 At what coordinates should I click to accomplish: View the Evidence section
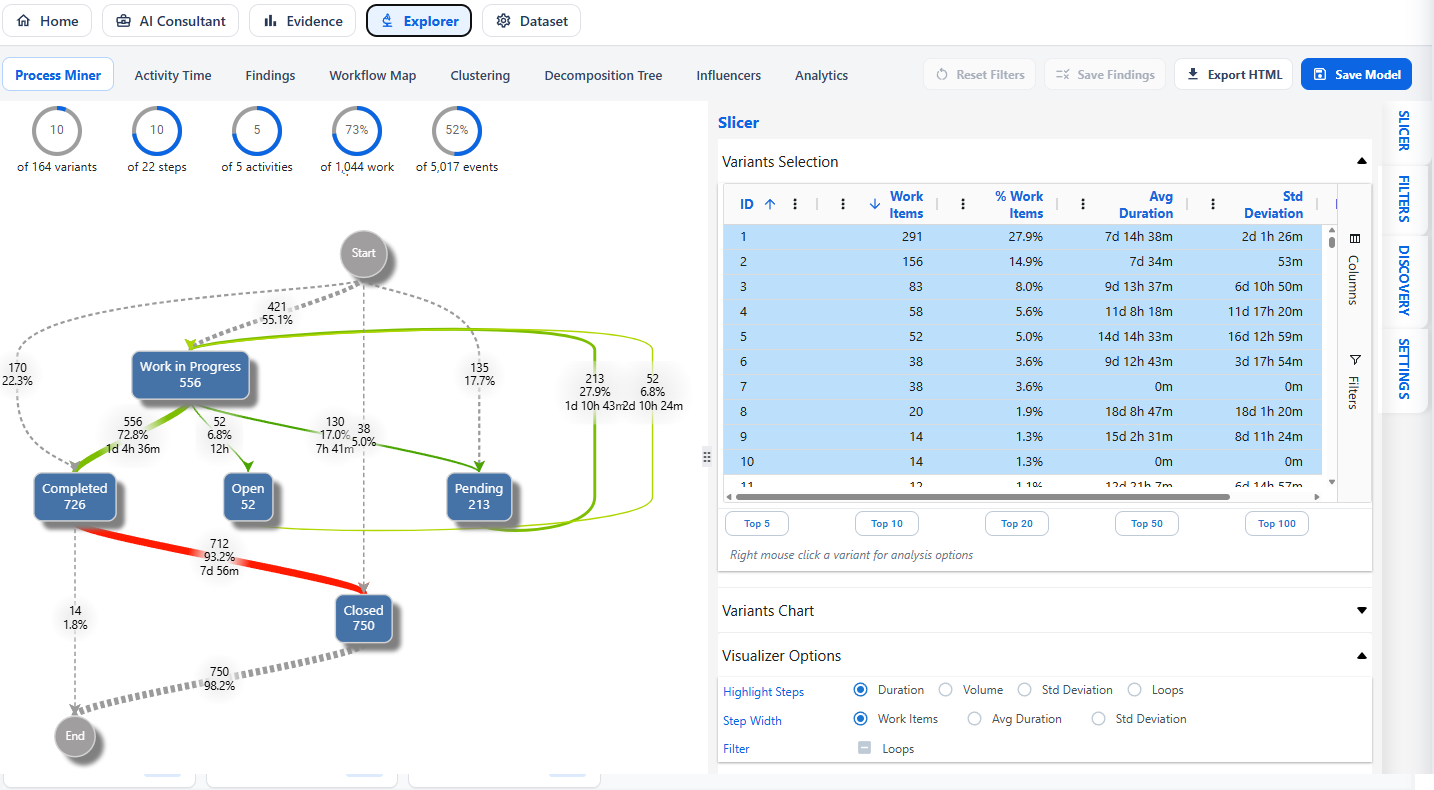click(x=302, y=20)
